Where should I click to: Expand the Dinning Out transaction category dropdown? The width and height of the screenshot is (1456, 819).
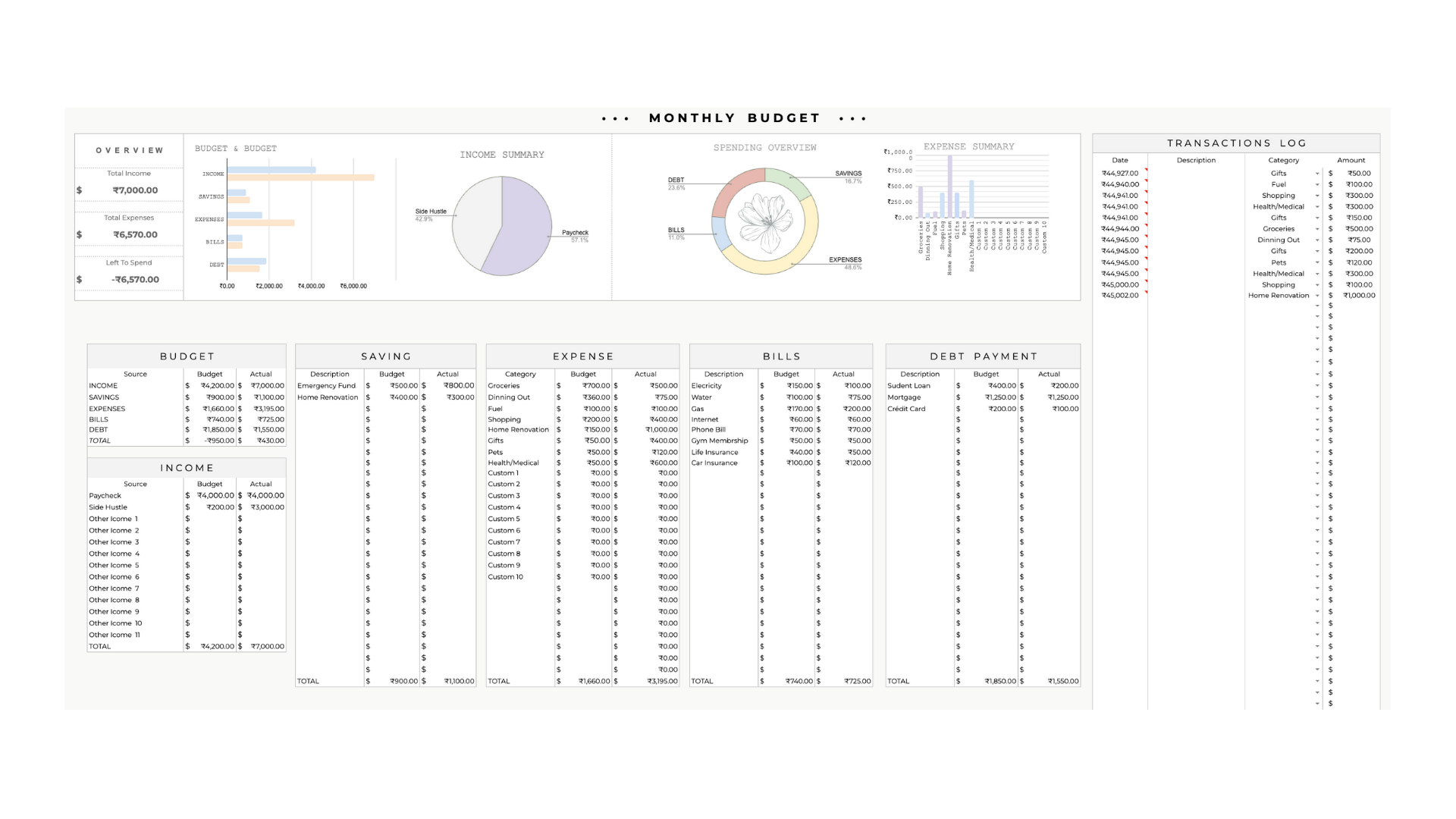tap(1317, 240)
